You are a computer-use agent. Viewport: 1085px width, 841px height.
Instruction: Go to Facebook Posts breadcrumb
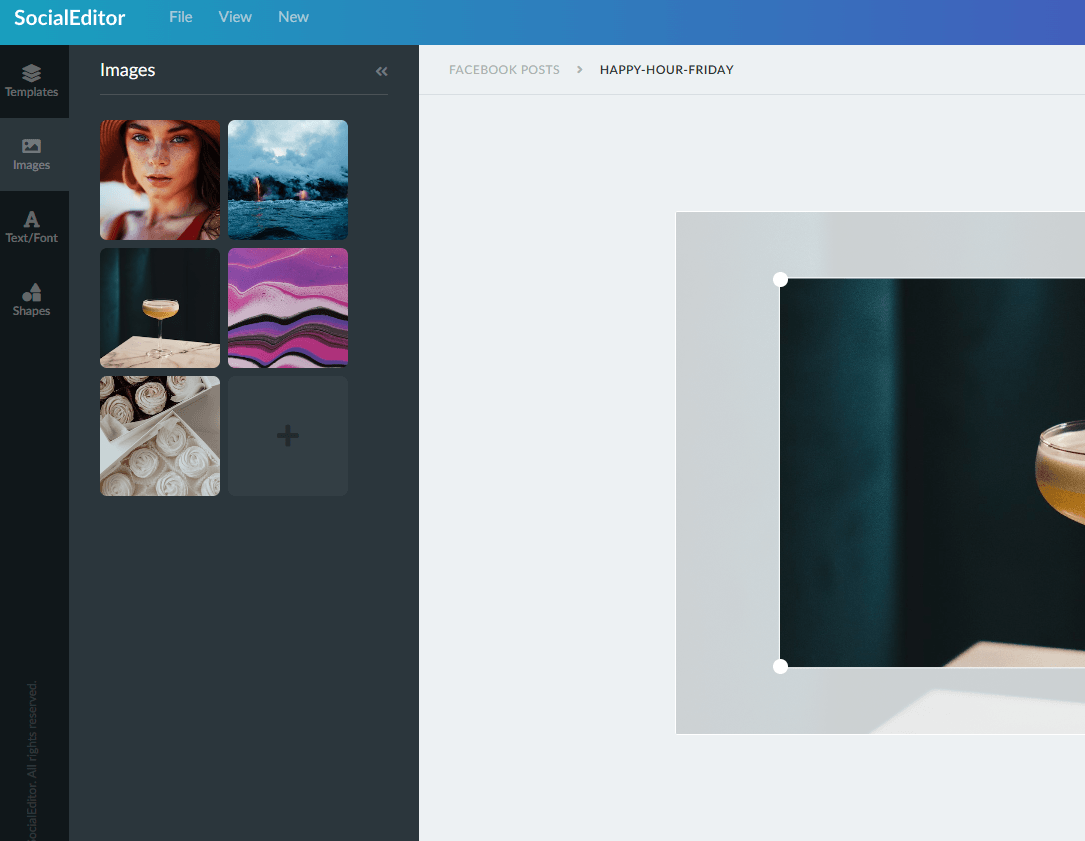504,70
